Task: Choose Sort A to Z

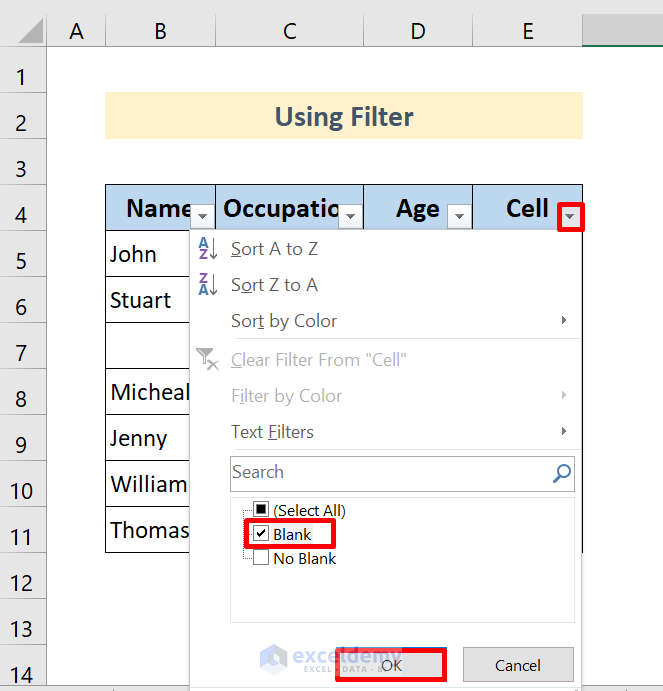Action: tap(386, 249)
